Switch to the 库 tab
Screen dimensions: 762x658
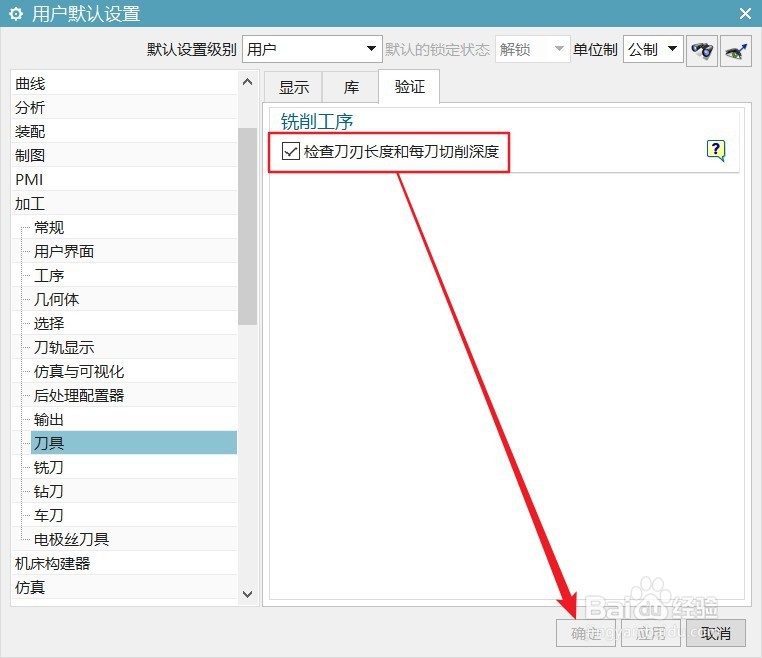click(351, 87)
